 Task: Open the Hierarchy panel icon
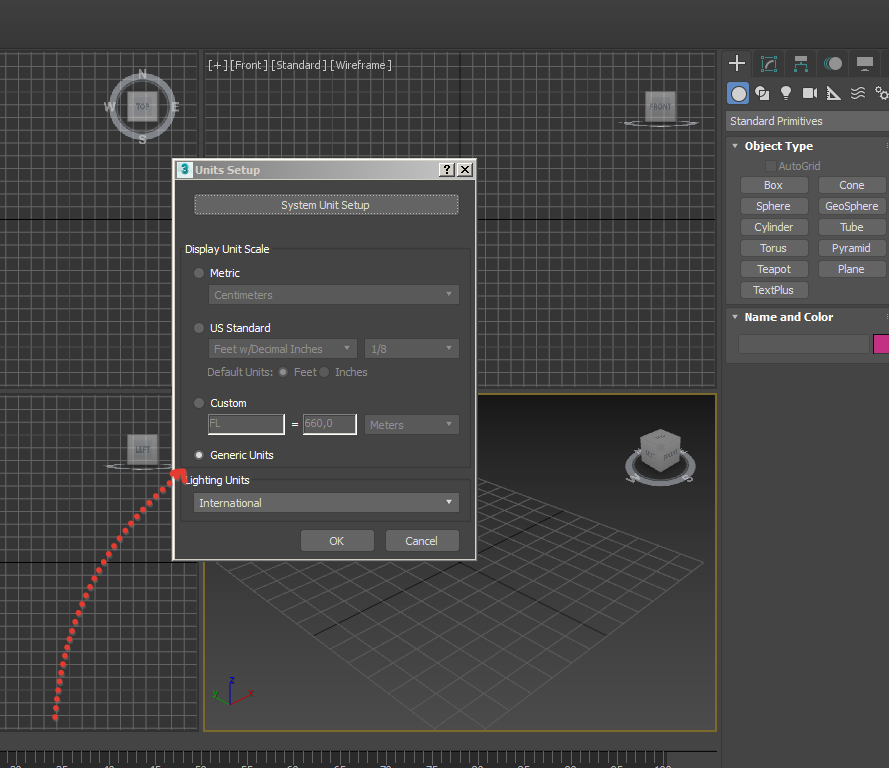[801, 63]
